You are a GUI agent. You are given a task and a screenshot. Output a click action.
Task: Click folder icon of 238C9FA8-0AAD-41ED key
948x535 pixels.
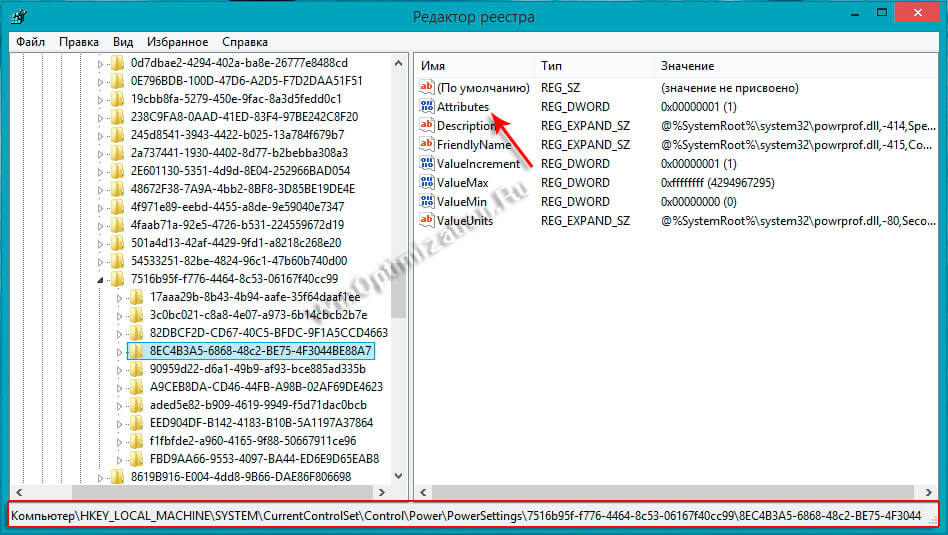click(x=117, y=117)
